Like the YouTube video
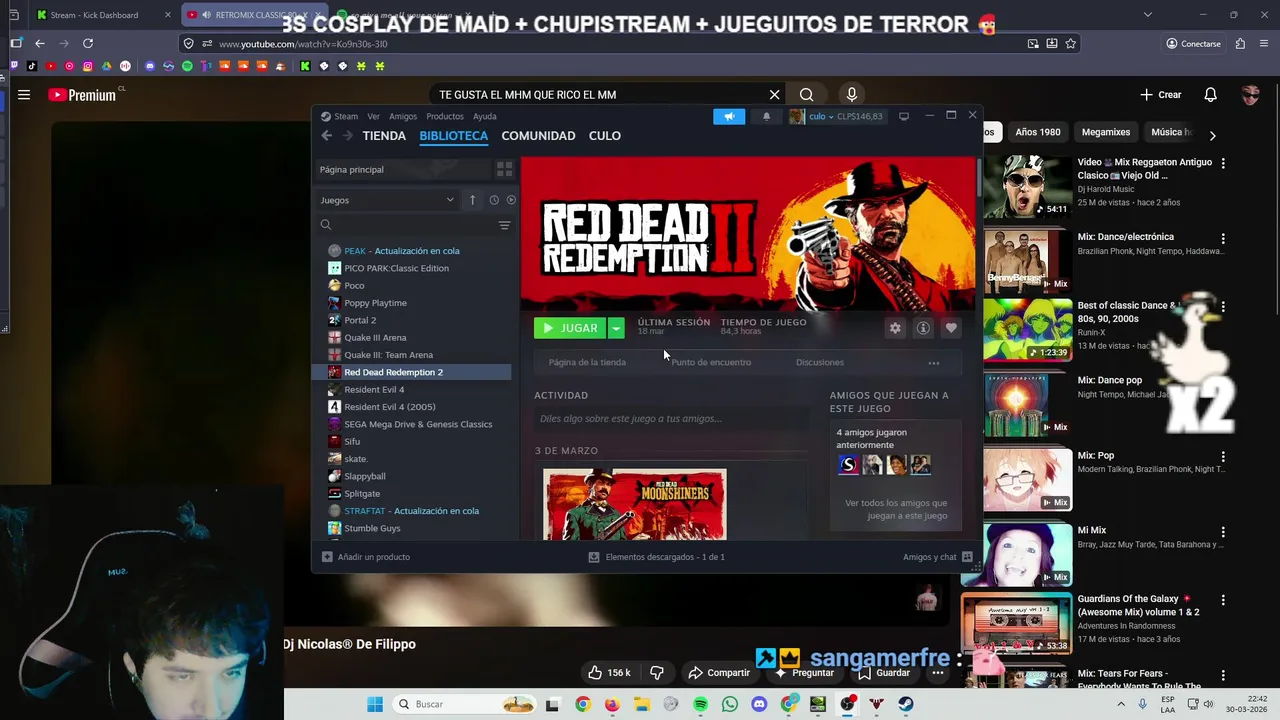The image size is (1280, 720). pos(609,673)
